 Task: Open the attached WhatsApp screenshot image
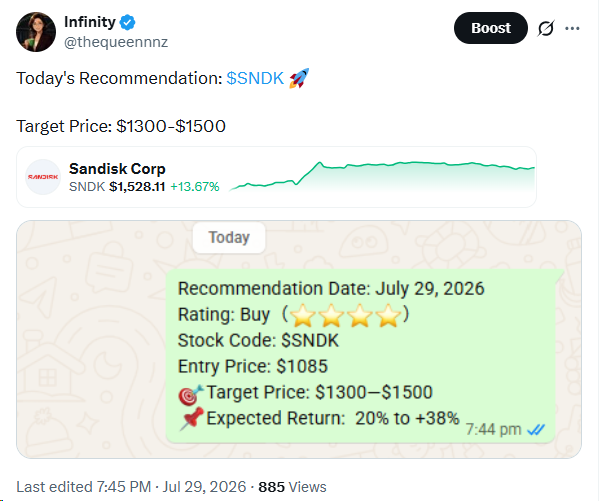tap(299, 340)
